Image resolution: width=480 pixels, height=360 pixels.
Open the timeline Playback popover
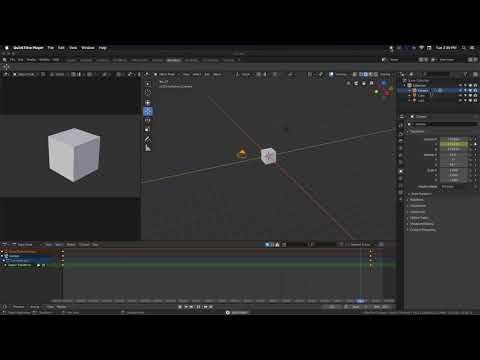point(20,307)
